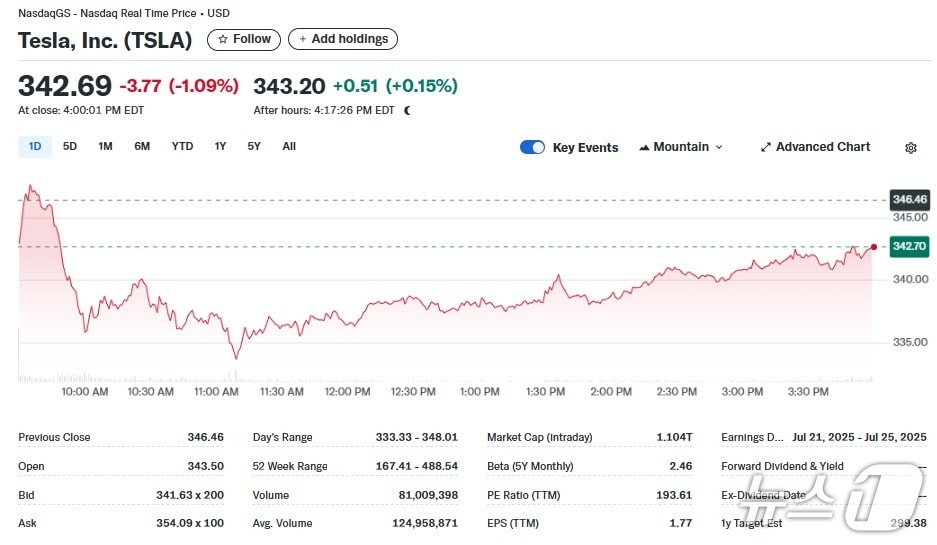Open the Advanced Chart view

pyautogui.click(x=814, y=147)
